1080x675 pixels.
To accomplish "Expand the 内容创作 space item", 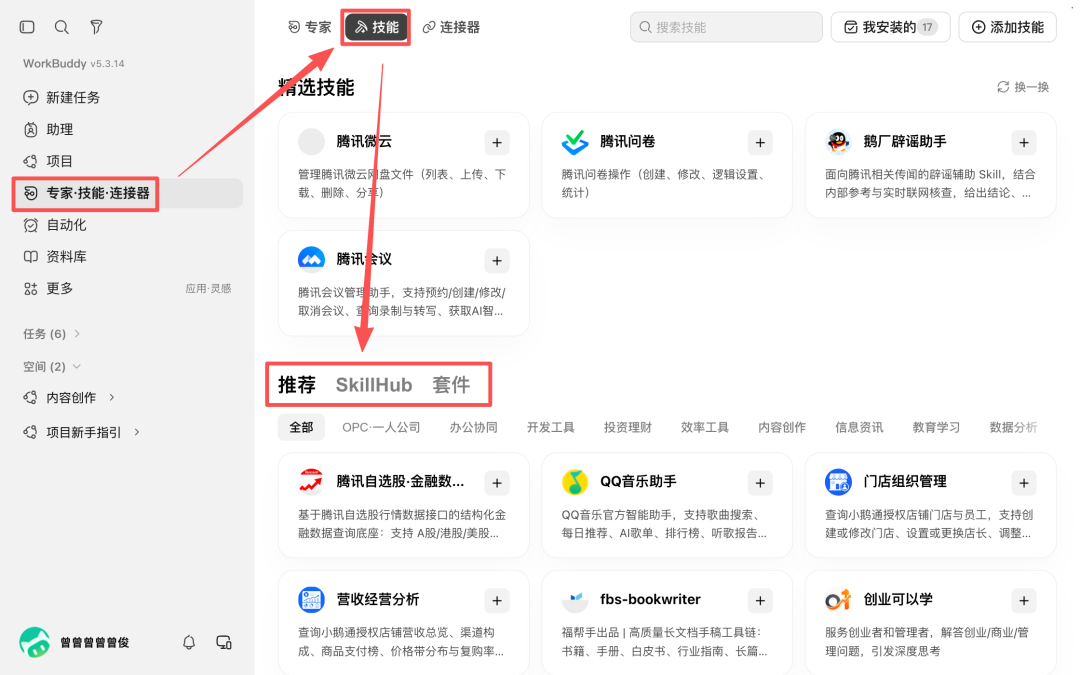I will (x=69, y=397).
